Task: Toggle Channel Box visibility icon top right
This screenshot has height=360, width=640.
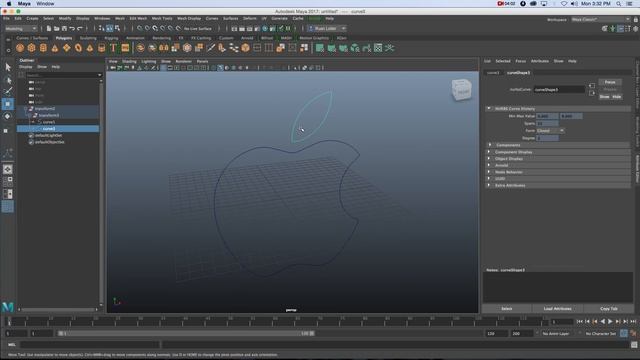Action: pos(636,29)
